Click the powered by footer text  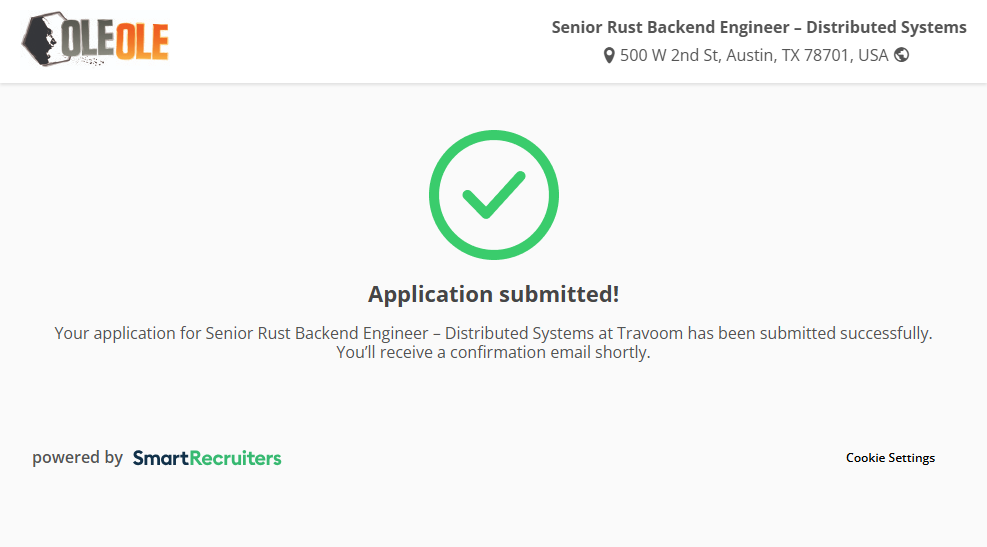[x=77, y=458]
